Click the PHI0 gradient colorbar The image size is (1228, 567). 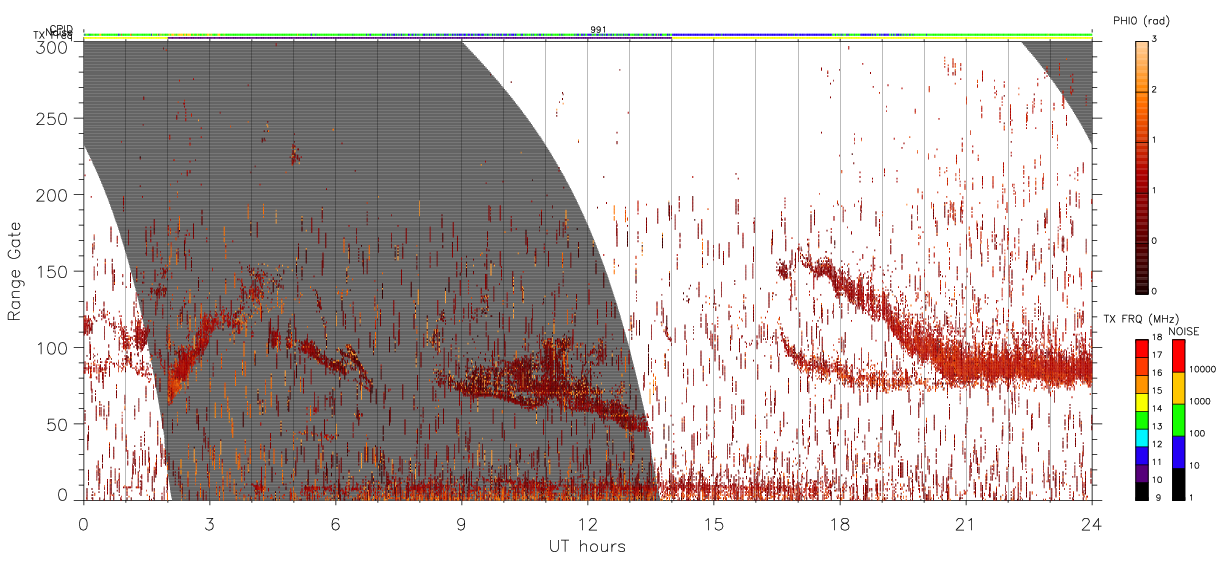[1141, 167]
